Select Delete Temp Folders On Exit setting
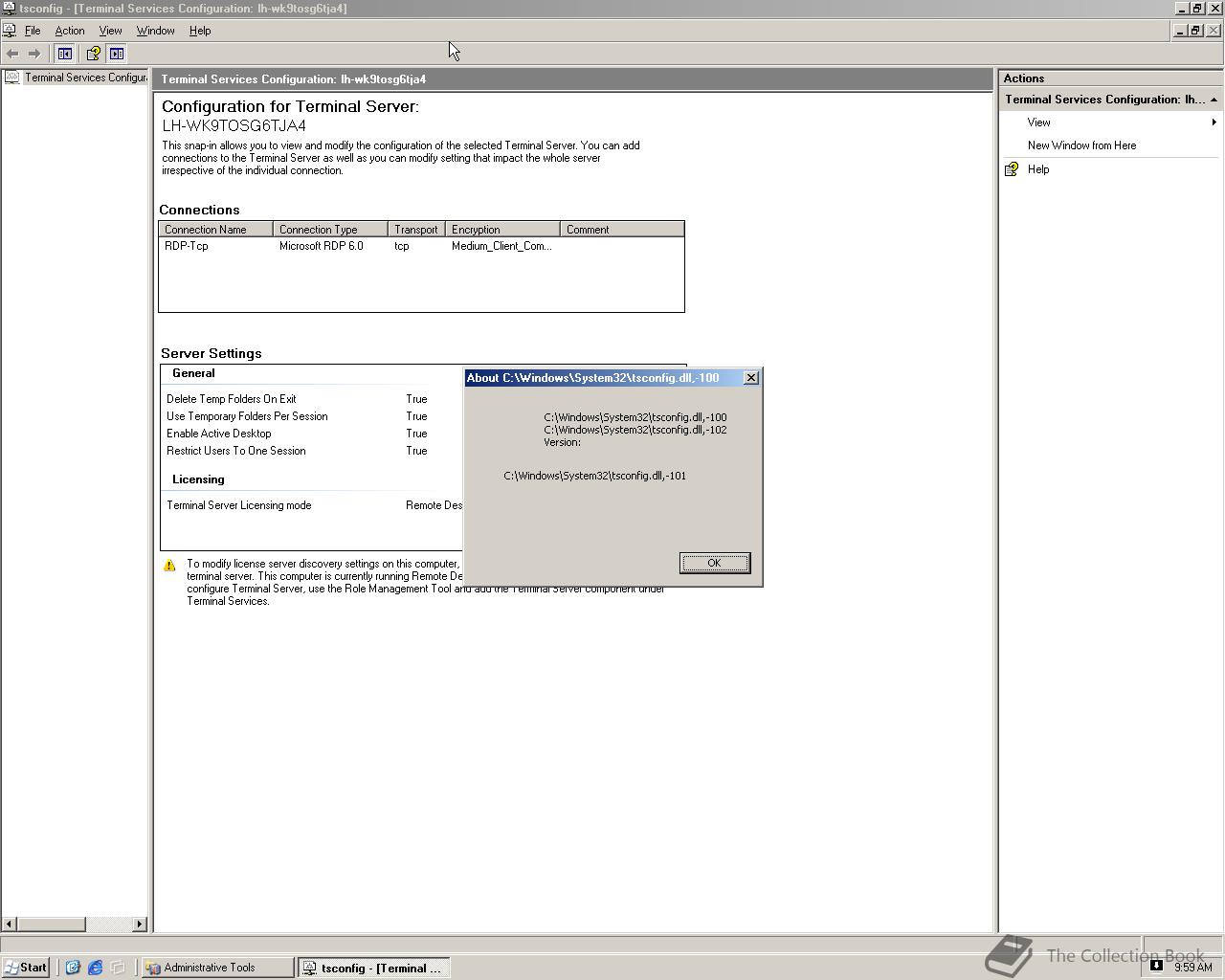Image resolution: width=1225 pixels, height=980 pixels. 232,399
